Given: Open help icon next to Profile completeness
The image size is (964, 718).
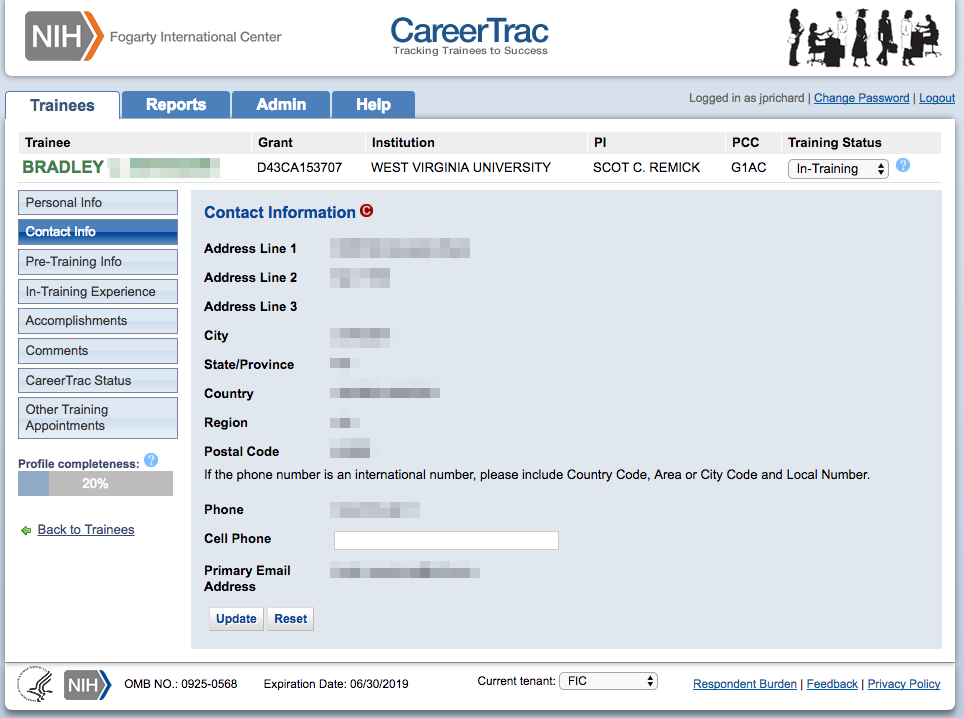Looking at the screenshot, I should (151, 460).
